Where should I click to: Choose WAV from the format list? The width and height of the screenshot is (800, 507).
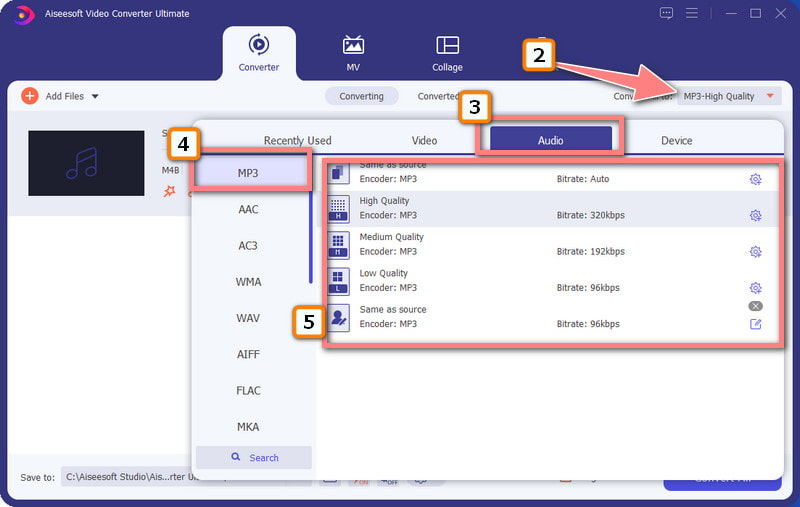tap(248, 318)
